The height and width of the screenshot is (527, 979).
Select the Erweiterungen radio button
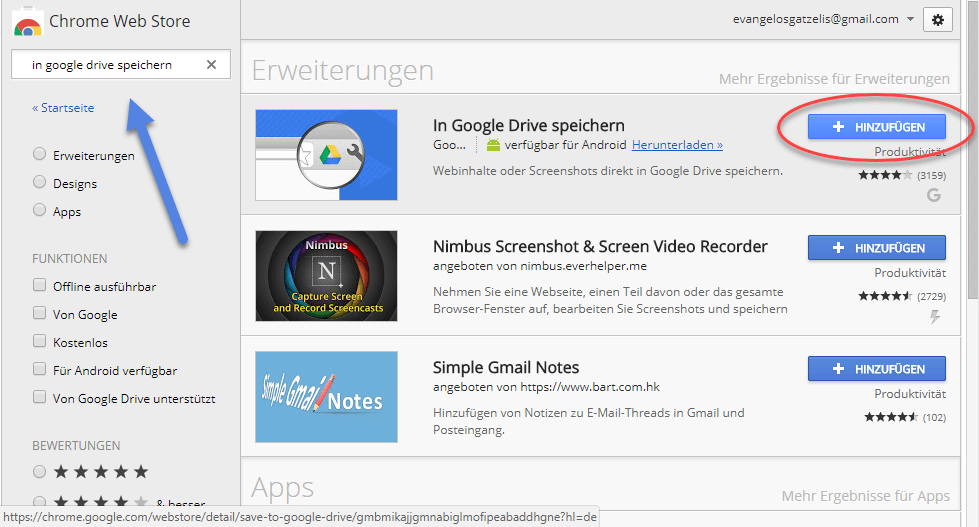click(40, 155)
